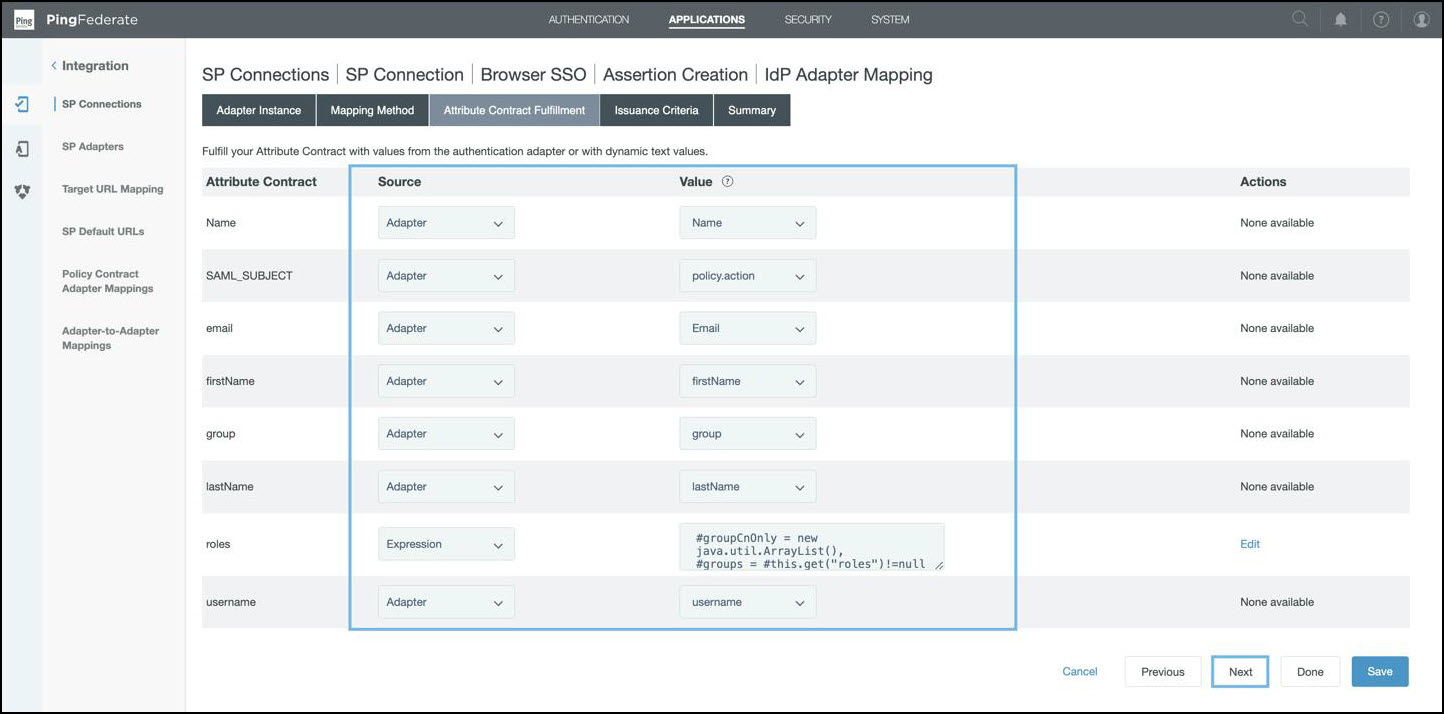Open the notifications bell icon
This screenshot has height=714, width=1444.
(x=1340, y=19)
